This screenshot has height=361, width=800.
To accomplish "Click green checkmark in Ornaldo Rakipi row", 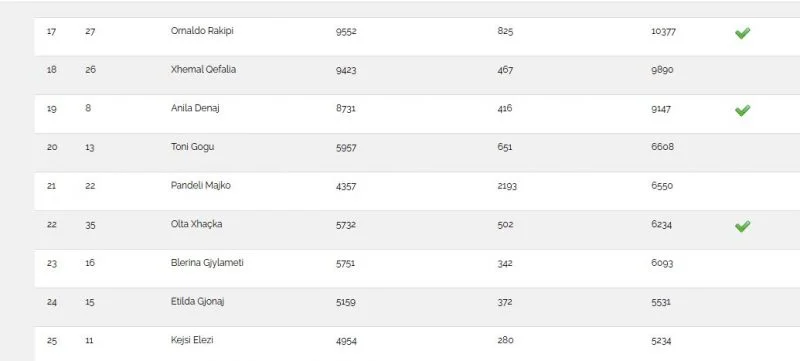I will click(x=742, y=33).
